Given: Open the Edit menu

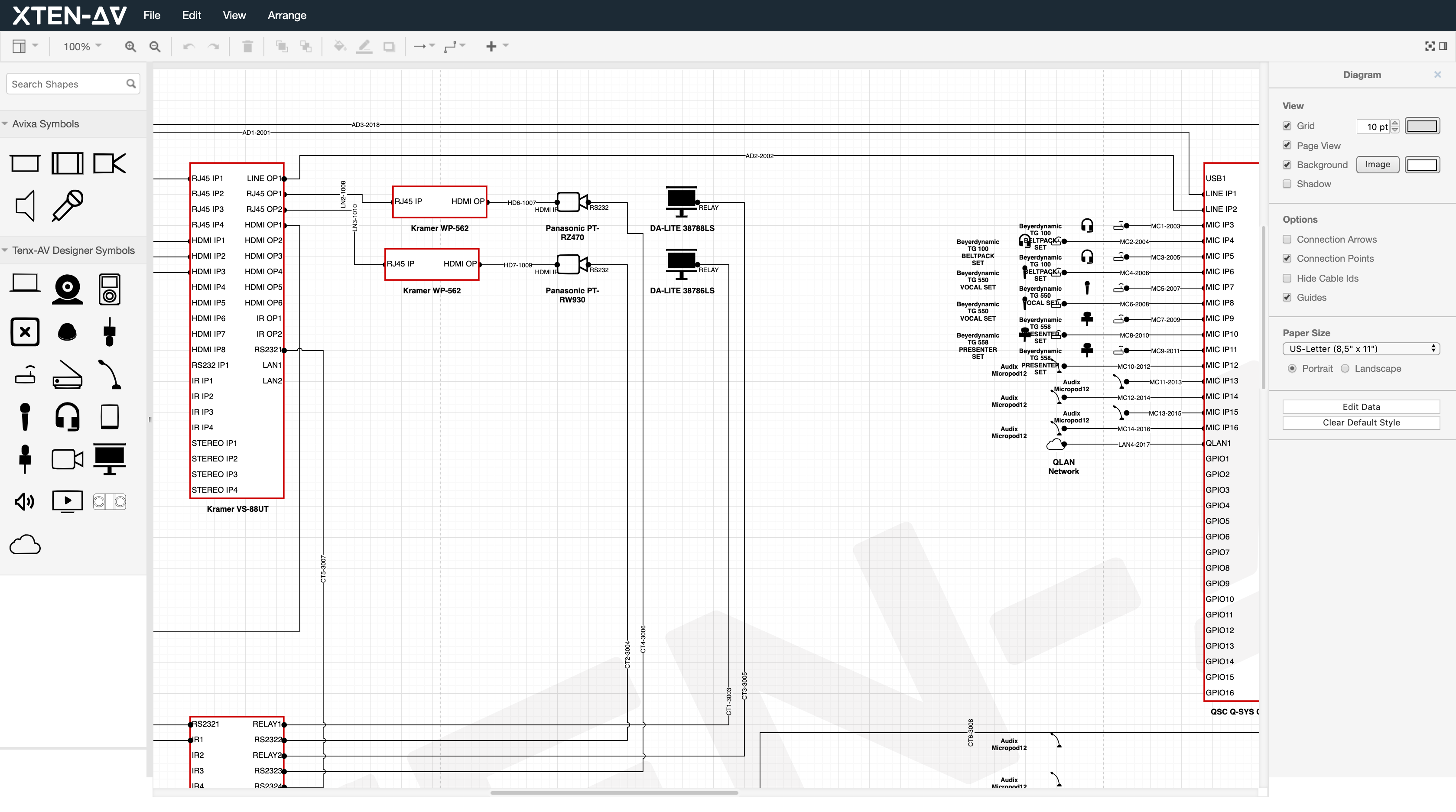Looking at the screenshot, I should tap(192, 15).
